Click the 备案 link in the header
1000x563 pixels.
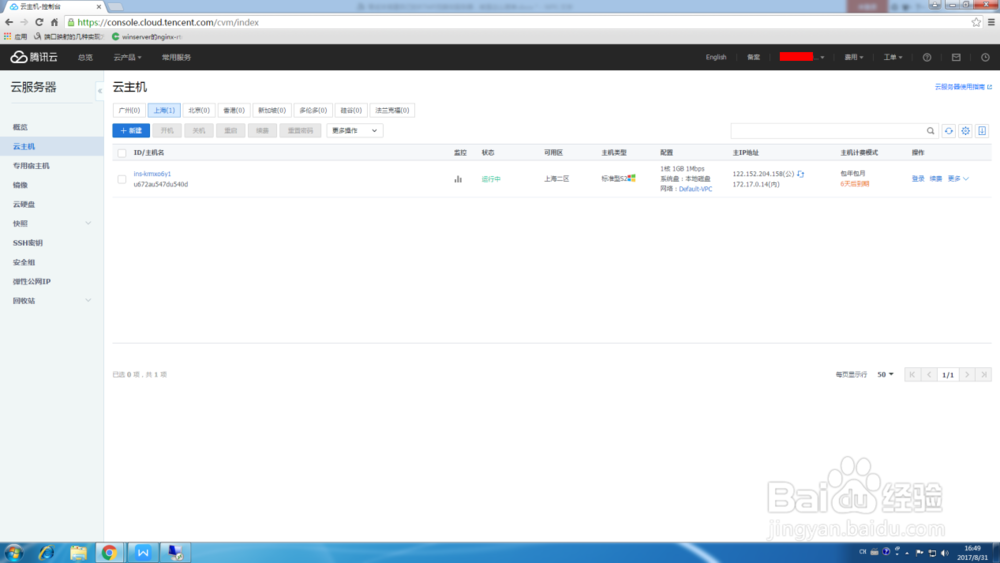[753, 57]
